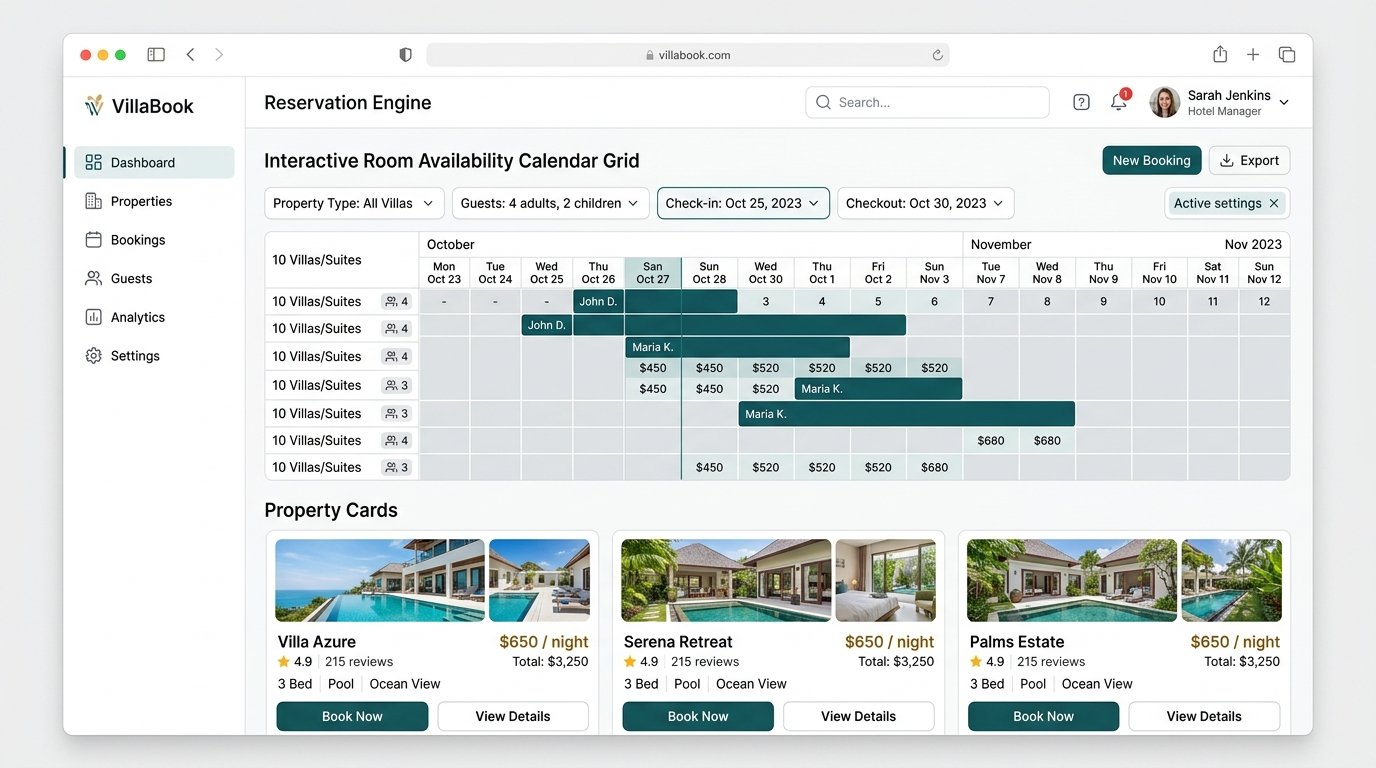Image resolution: width=1376 pixels, height=768 pixels.
Task: Click the $680 rate under Tue Nov 7
Action: [x=991, y=440]
